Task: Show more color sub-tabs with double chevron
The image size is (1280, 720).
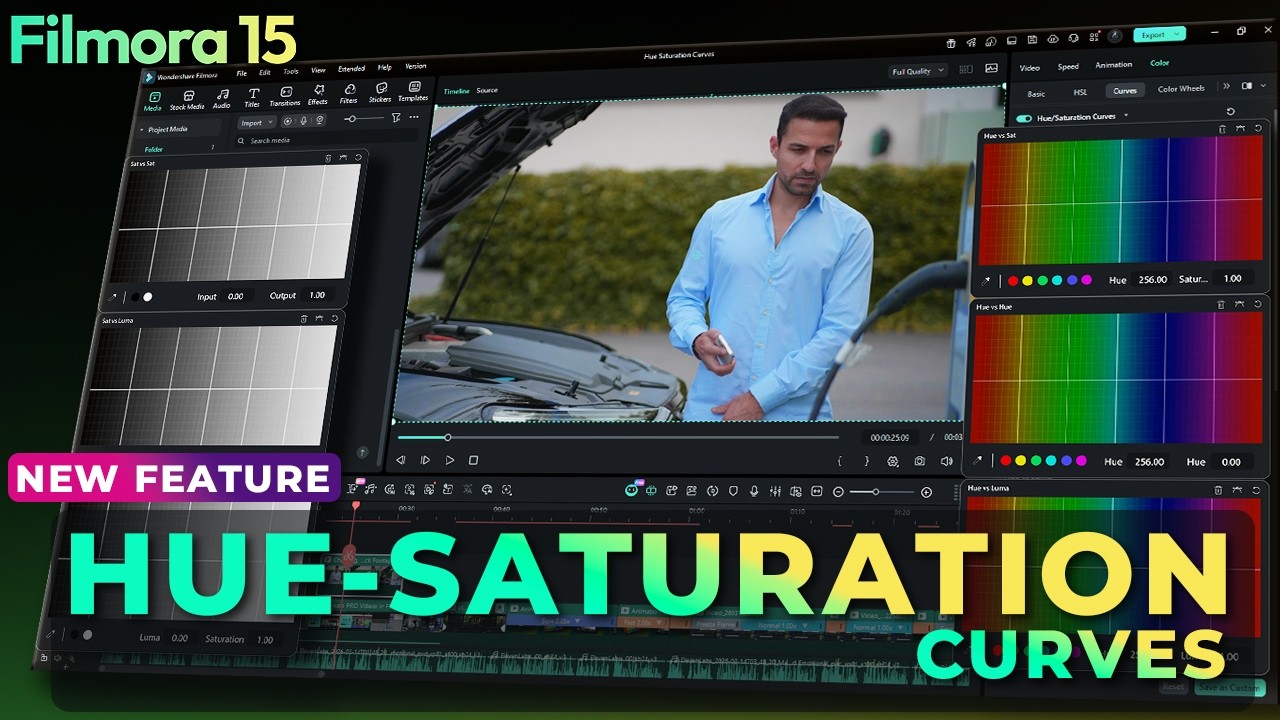Action: coord(1227,87)
